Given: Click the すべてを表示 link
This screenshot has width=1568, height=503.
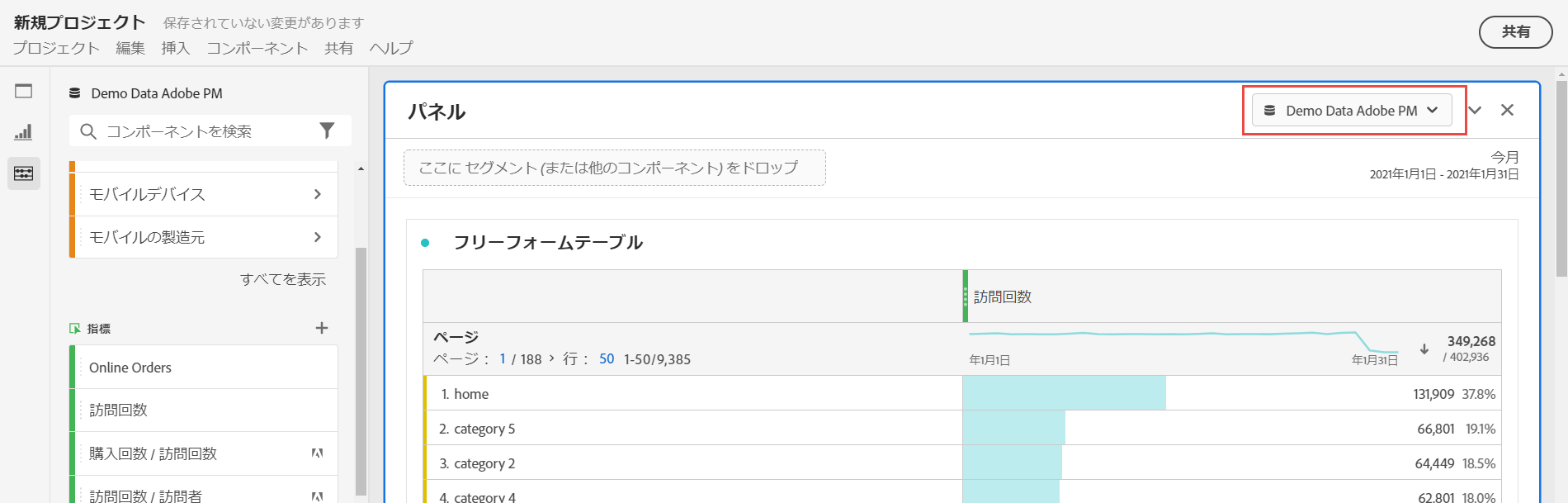Looking at the screenshot, I should 283,279.
